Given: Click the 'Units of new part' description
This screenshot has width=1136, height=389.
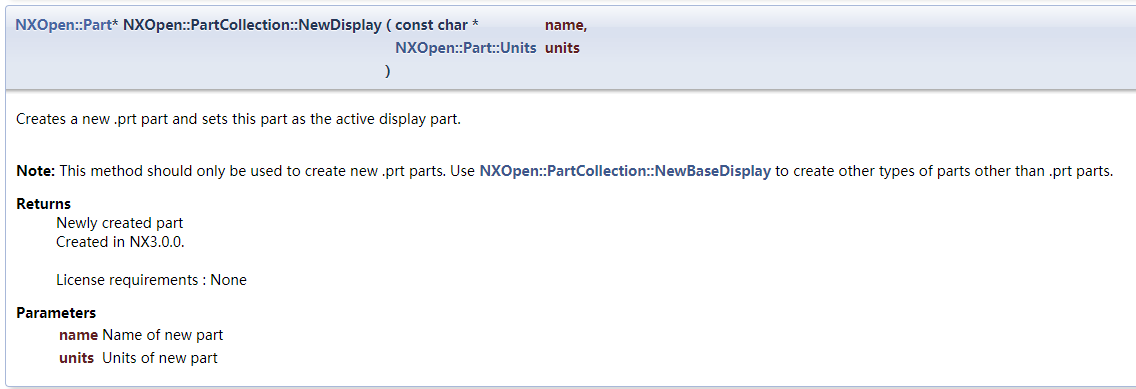Looking at the screenshot, I should [x=160, y=358].
